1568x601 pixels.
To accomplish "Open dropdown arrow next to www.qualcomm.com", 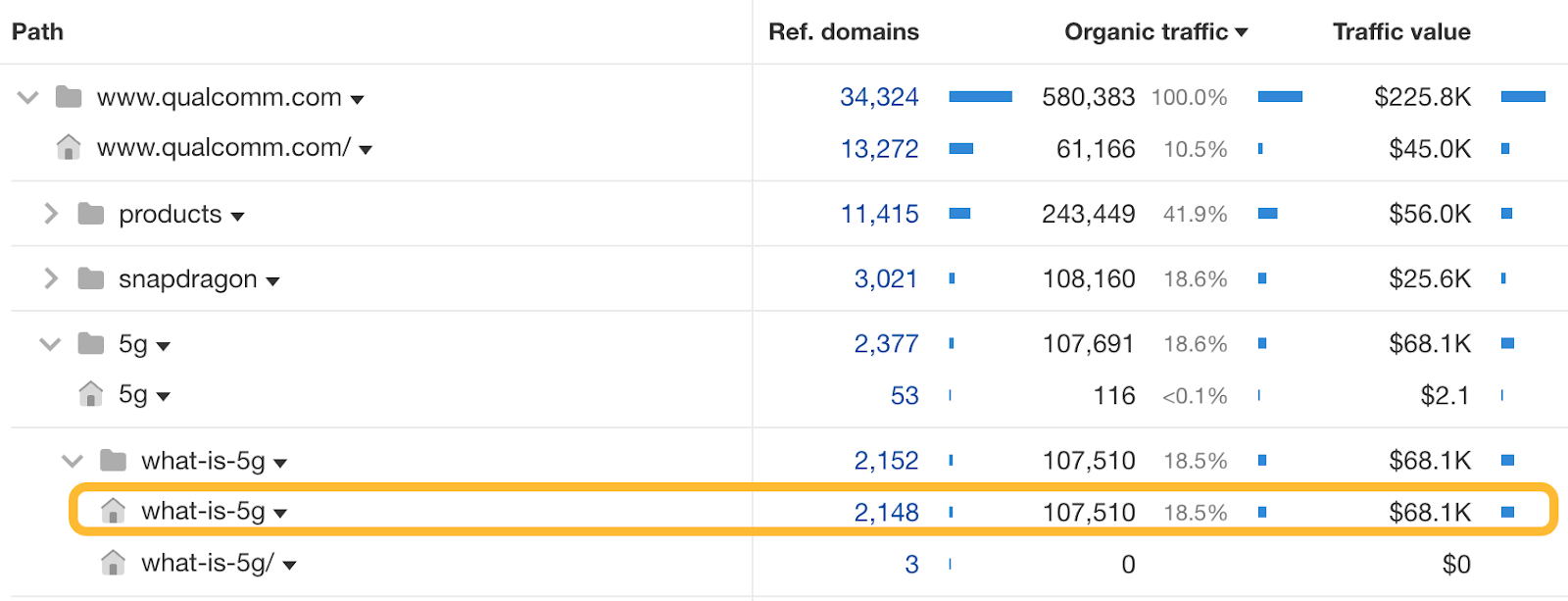I will pyautogui.click(x=358, y=99).
